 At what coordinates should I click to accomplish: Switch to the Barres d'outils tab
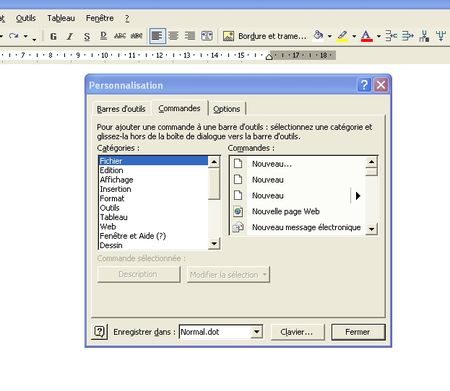pyautogui.click(x=121, y=109)
